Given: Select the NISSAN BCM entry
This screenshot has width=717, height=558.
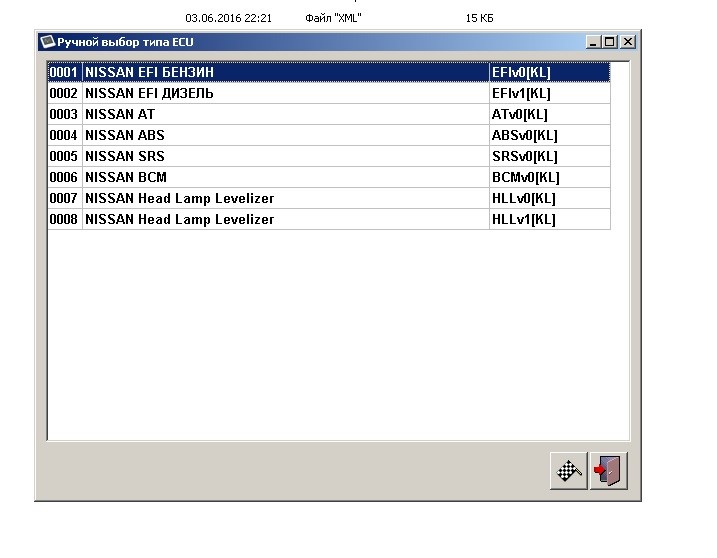Looking at the screenshot, I should pos(329,177).
